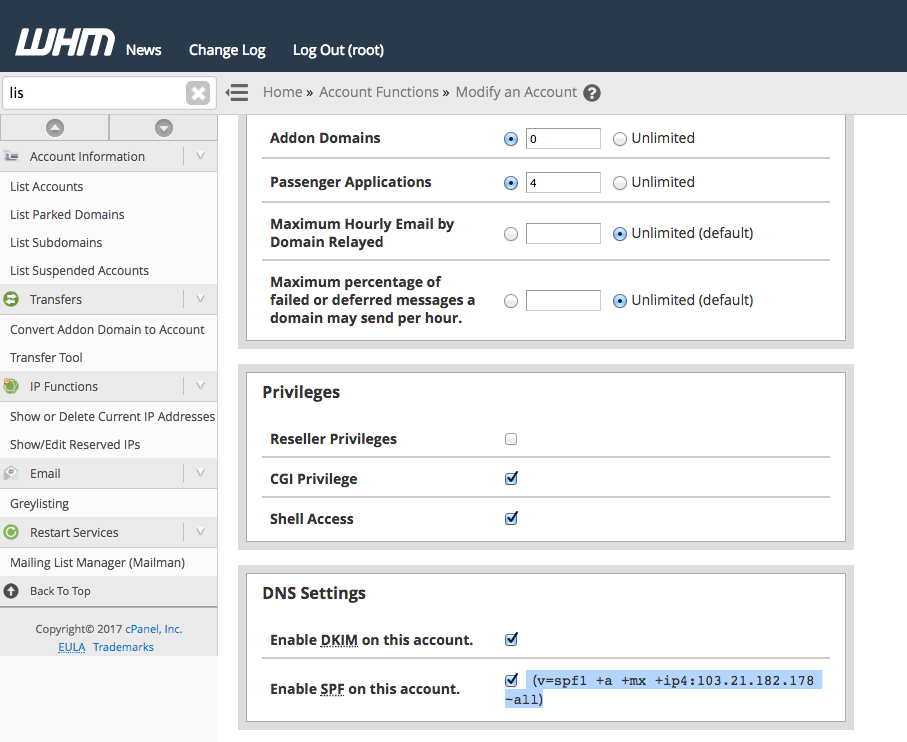Screen dimensions: 907x742
Task: Enable Reseller Privileges checkbox
Action: pos(511,439)
